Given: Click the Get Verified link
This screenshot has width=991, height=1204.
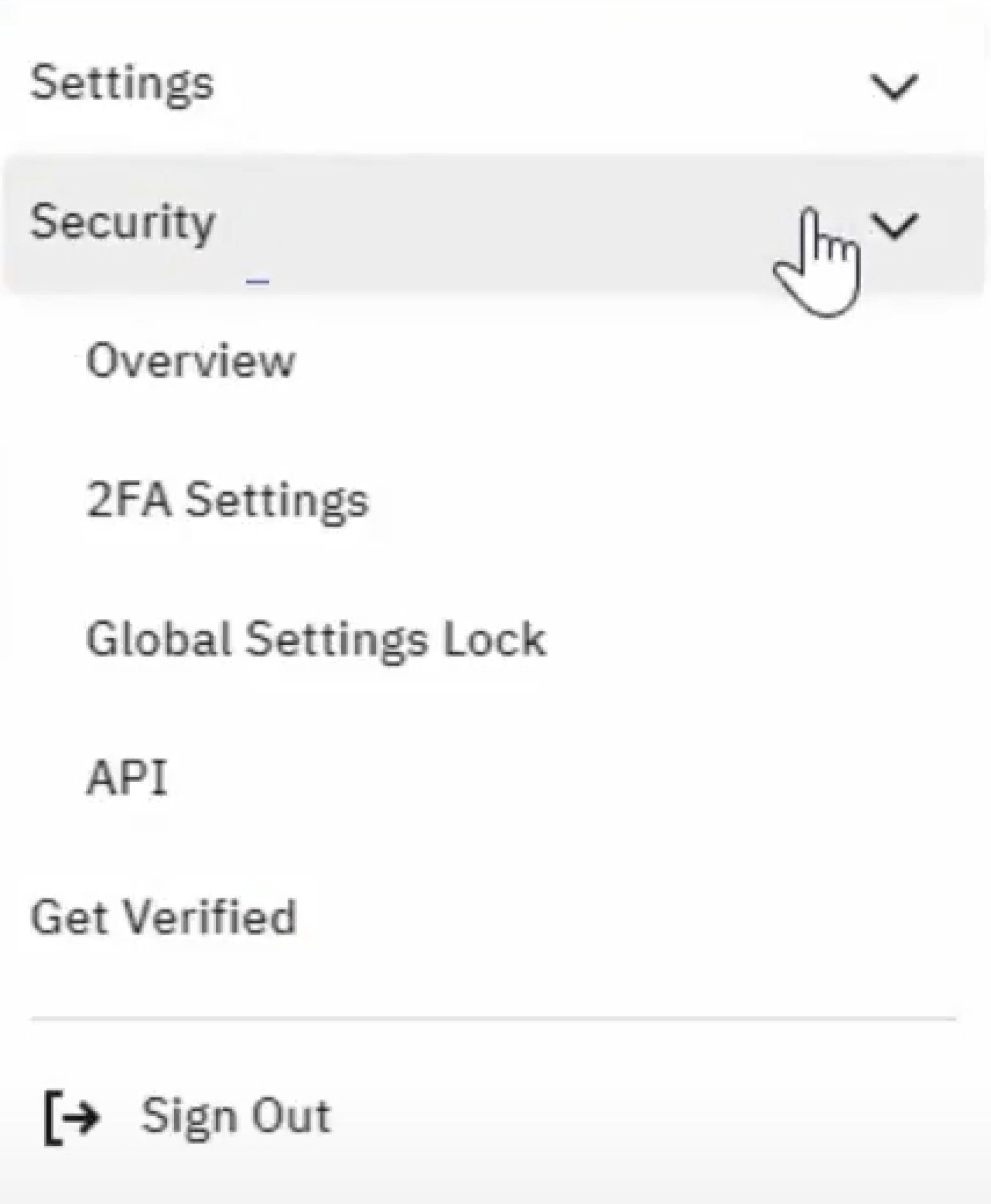Looking at the screenshot, I should tap(163, 917).
